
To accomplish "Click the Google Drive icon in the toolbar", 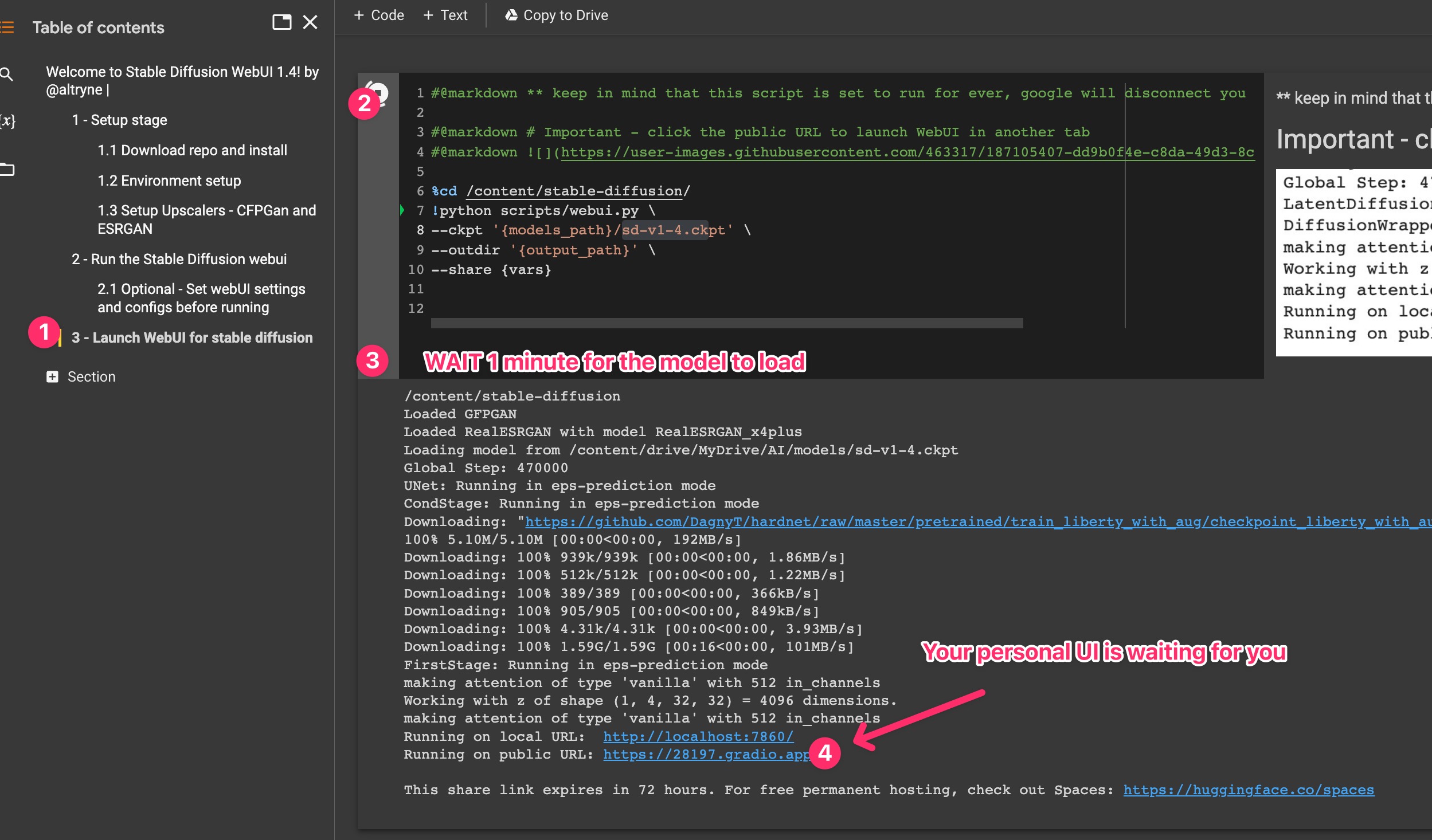I will click(511, 15).
